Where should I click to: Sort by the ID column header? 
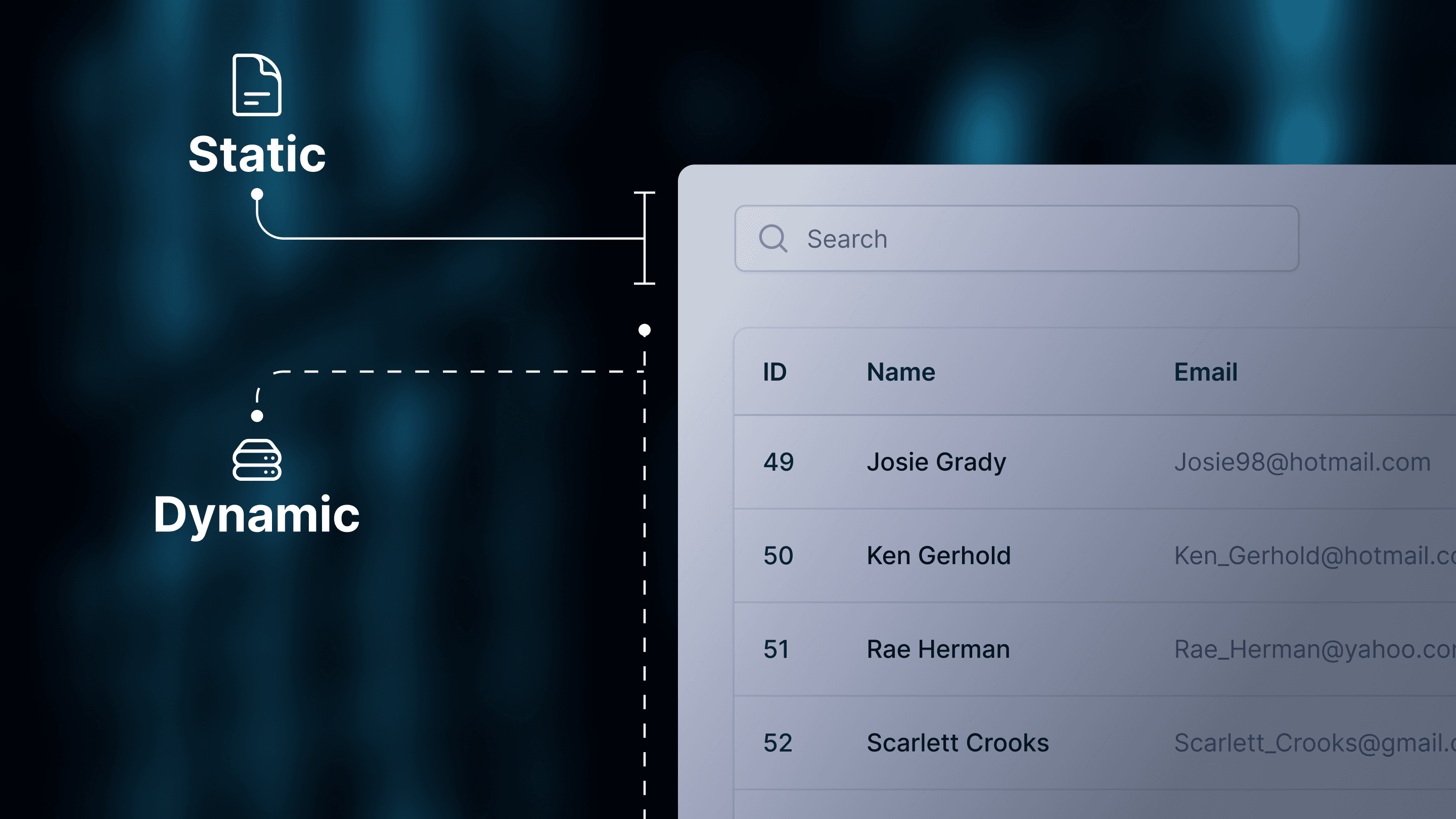click(775, 373)
